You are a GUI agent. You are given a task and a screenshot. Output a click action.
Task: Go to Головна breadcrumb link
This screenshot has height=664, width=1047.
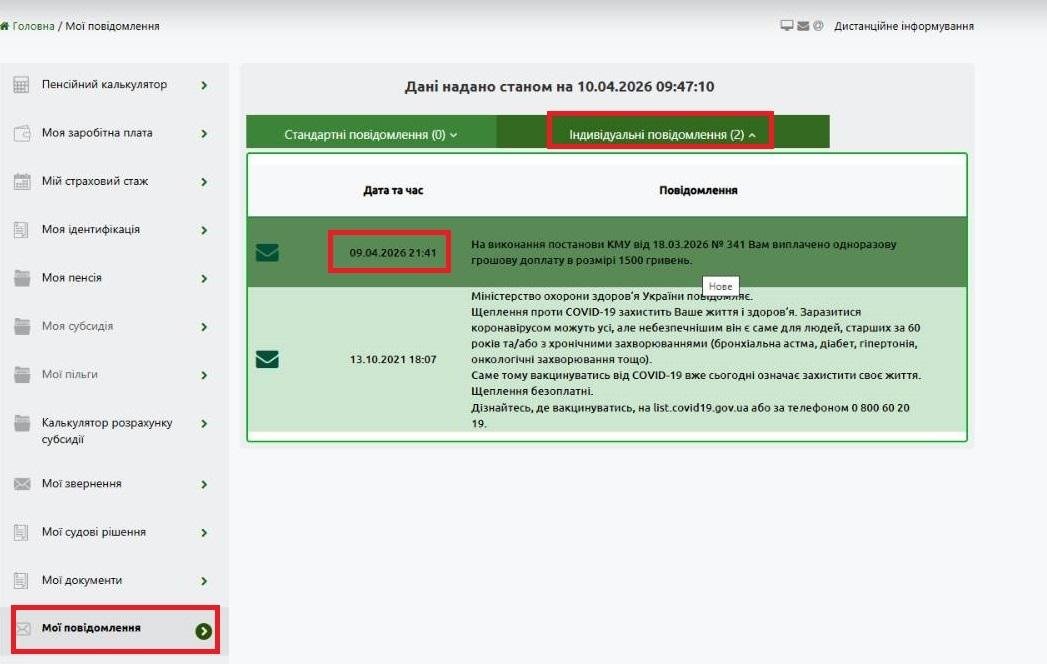(x=33, y=26)
